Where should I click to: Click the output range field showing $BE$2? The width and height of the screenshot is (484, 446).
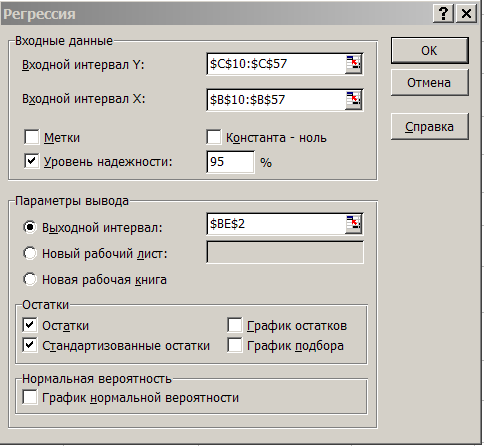276,224
